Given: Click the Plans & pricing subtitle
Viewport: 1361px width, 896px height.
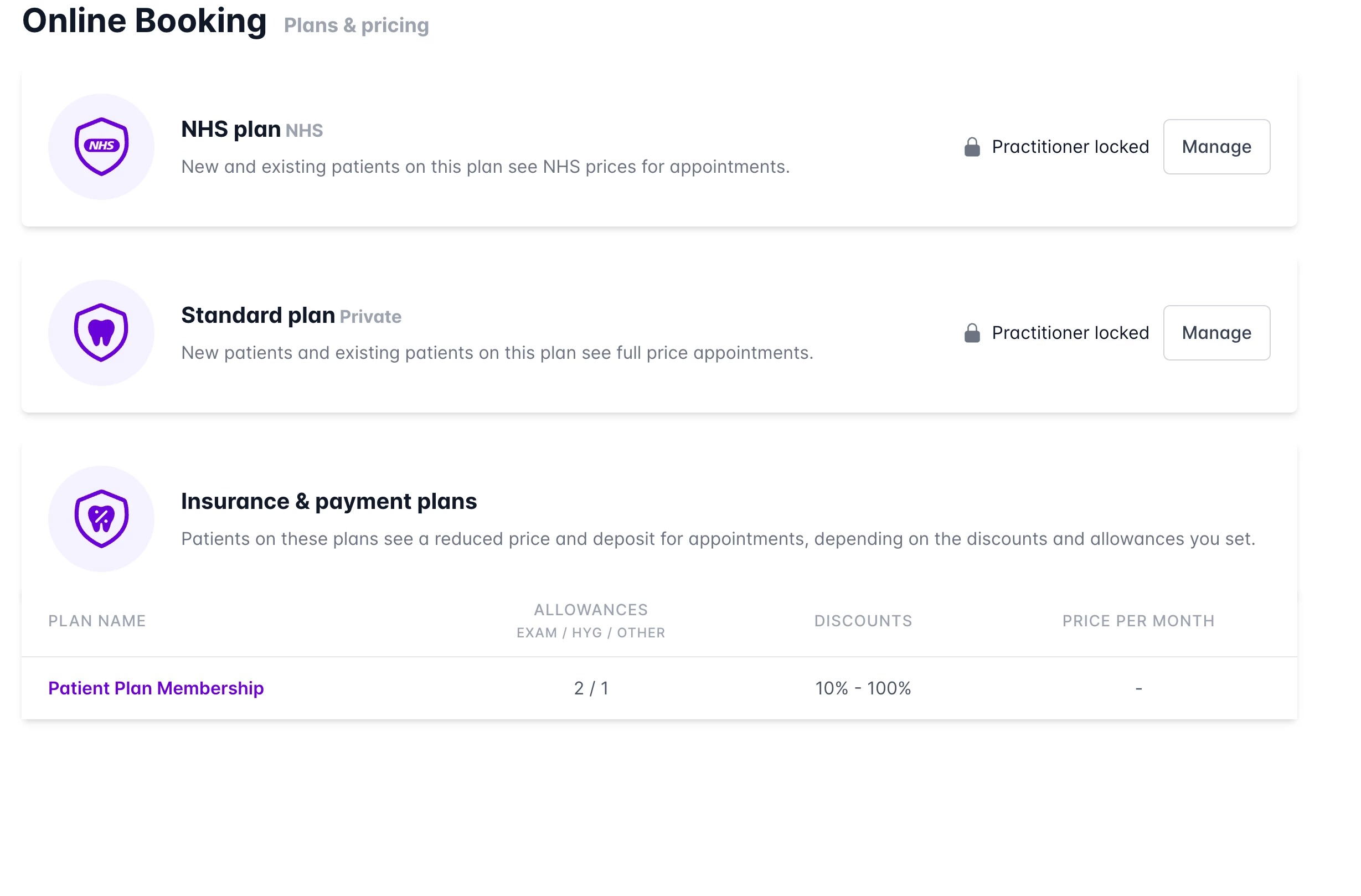Looking at the screenshot, I should 356,25.
